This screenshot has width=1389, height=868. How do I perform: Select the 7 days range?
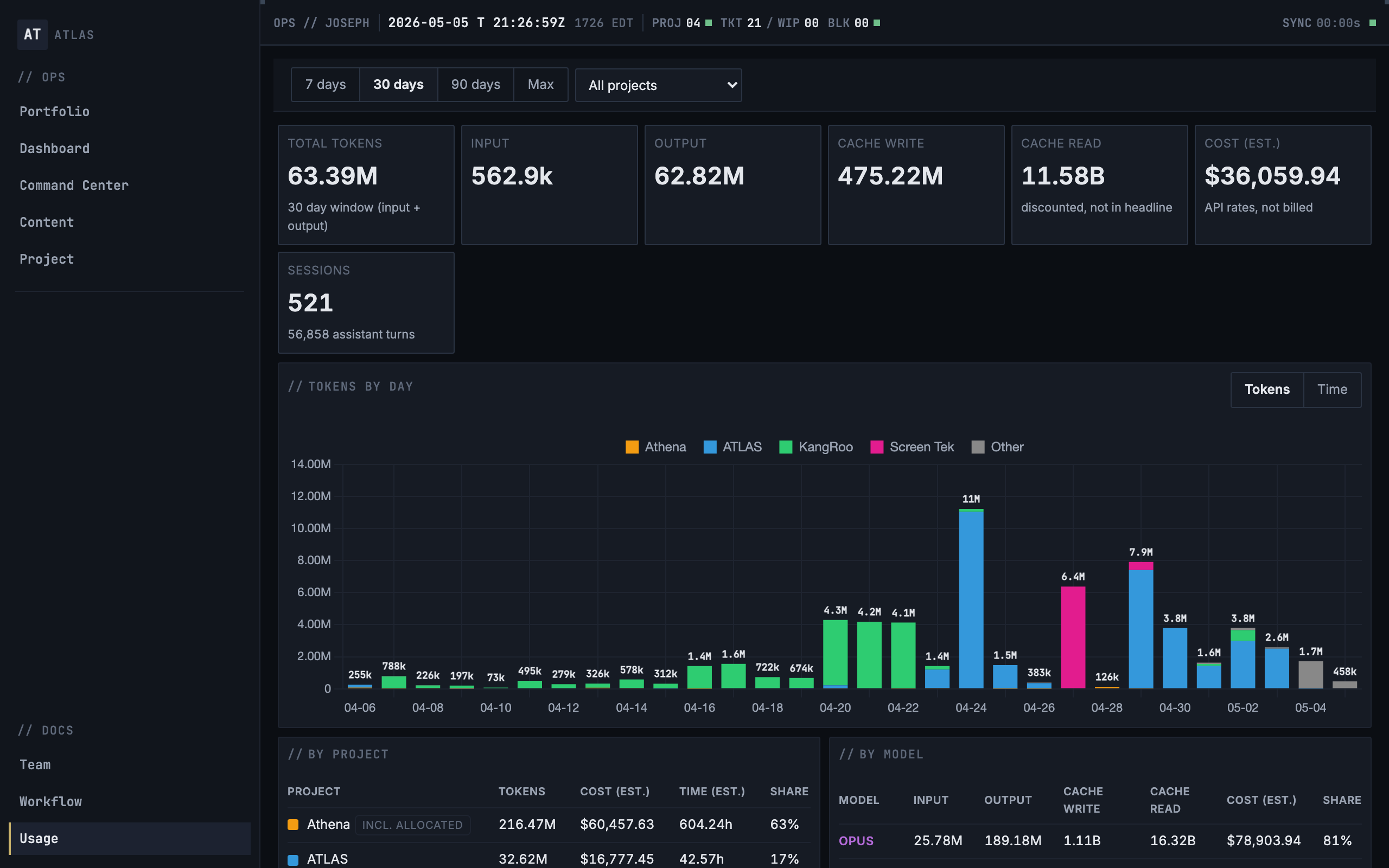click(326, 85)
